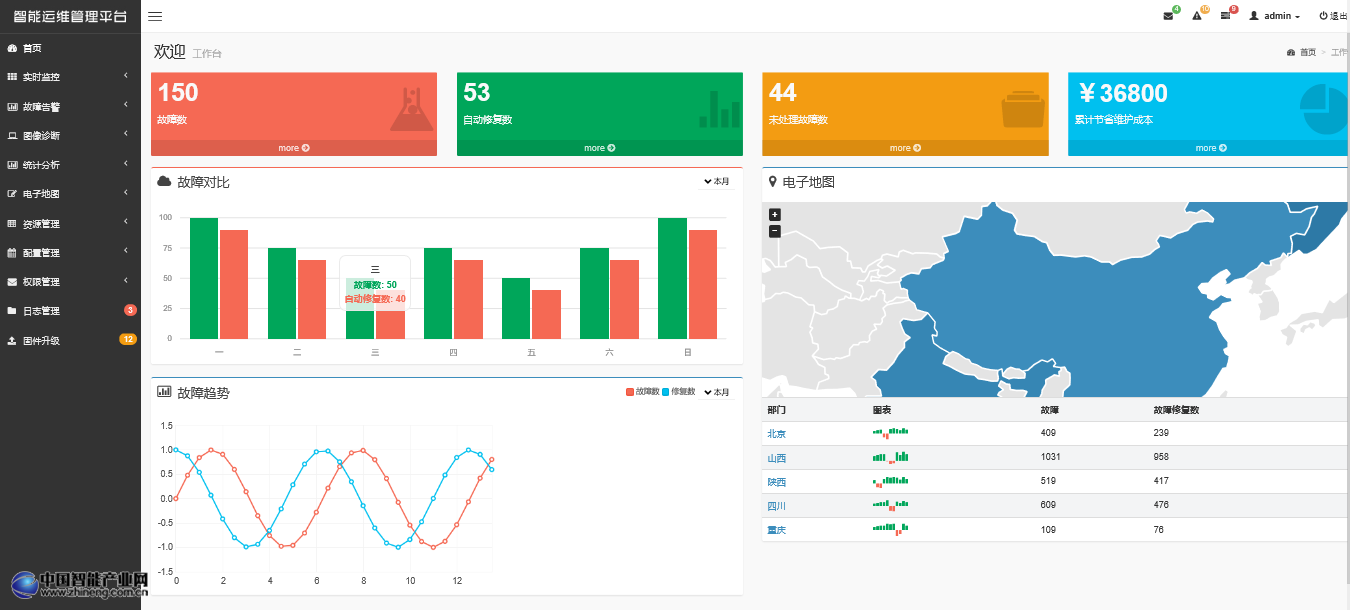The image size is (1350, 610).
Task: Open the task list icon with red badge
Action: [x=1225, y=16]
